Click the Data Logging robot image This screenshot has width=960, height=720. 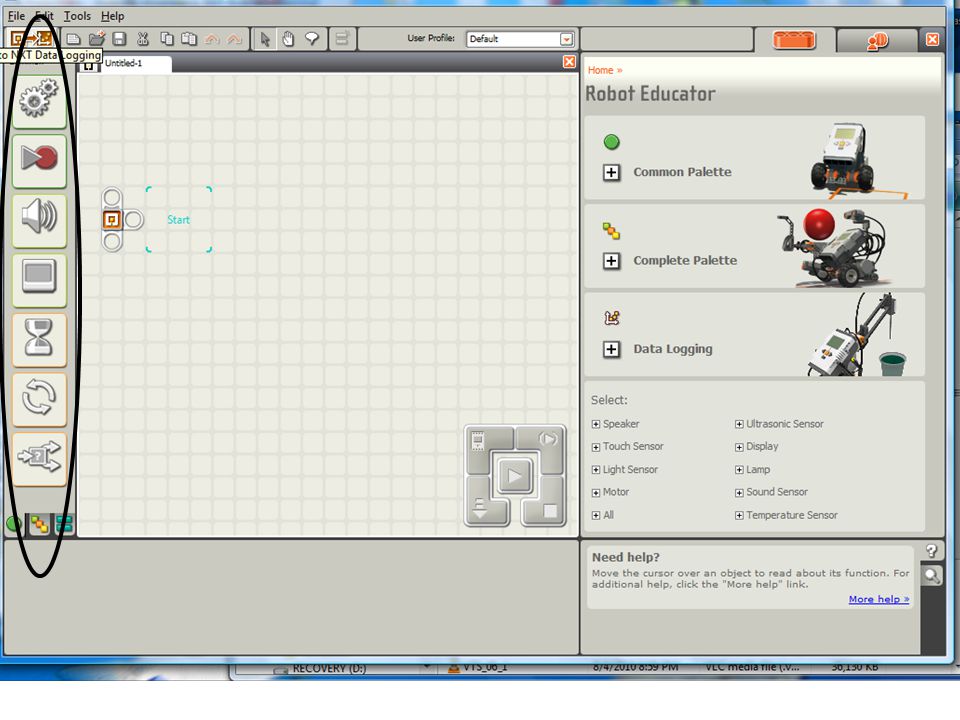pyautogui.click(x=857, y=336)
